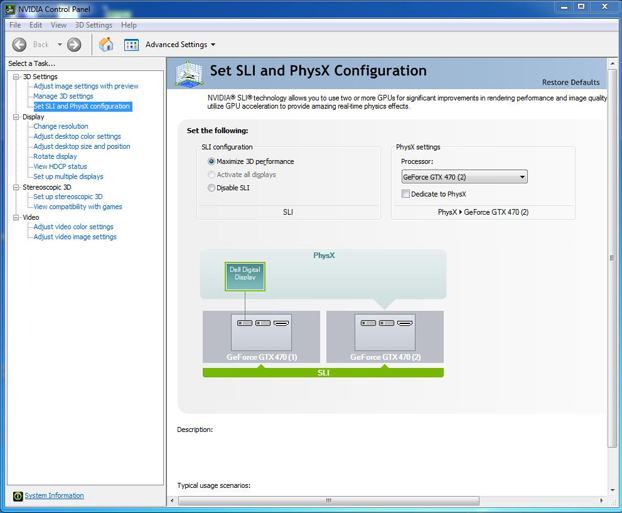Click the NVIDIA title bar icon
The height and width of the screenshot is (513, 622).
tap(10, 9)
